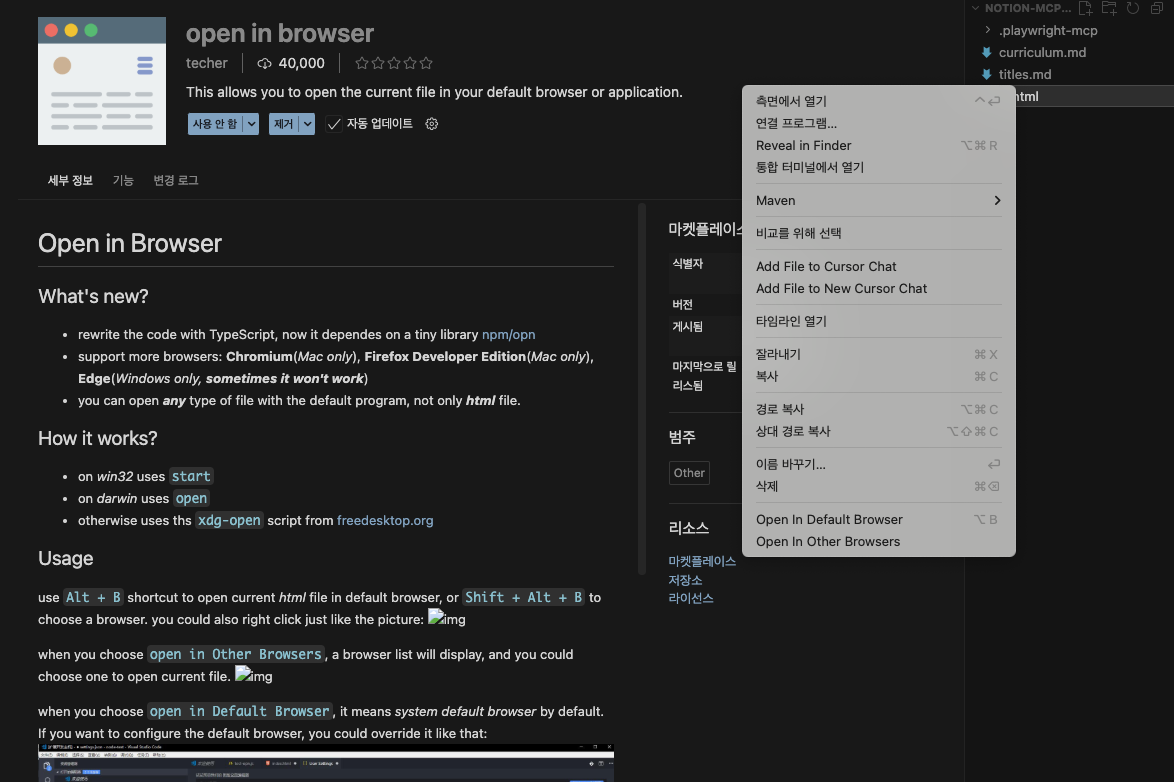
Task: Open the 마켓플레이스 resource link
Action: point(702,561)
